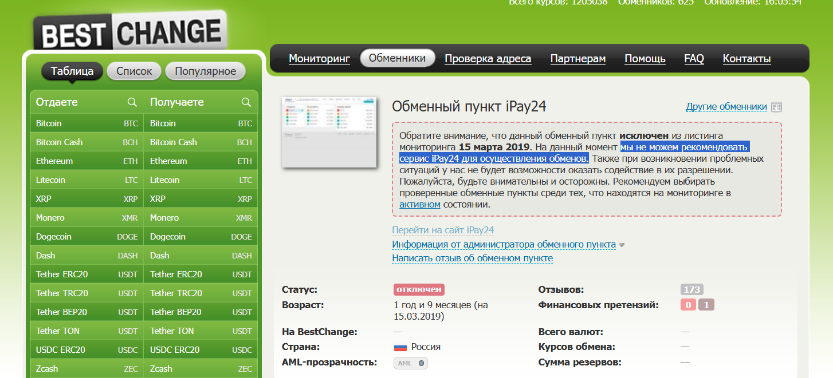Select Ethereum in the Получаете column
This screenshot has height=378, width=833.
pyautogui.click(x=201, y=161)
